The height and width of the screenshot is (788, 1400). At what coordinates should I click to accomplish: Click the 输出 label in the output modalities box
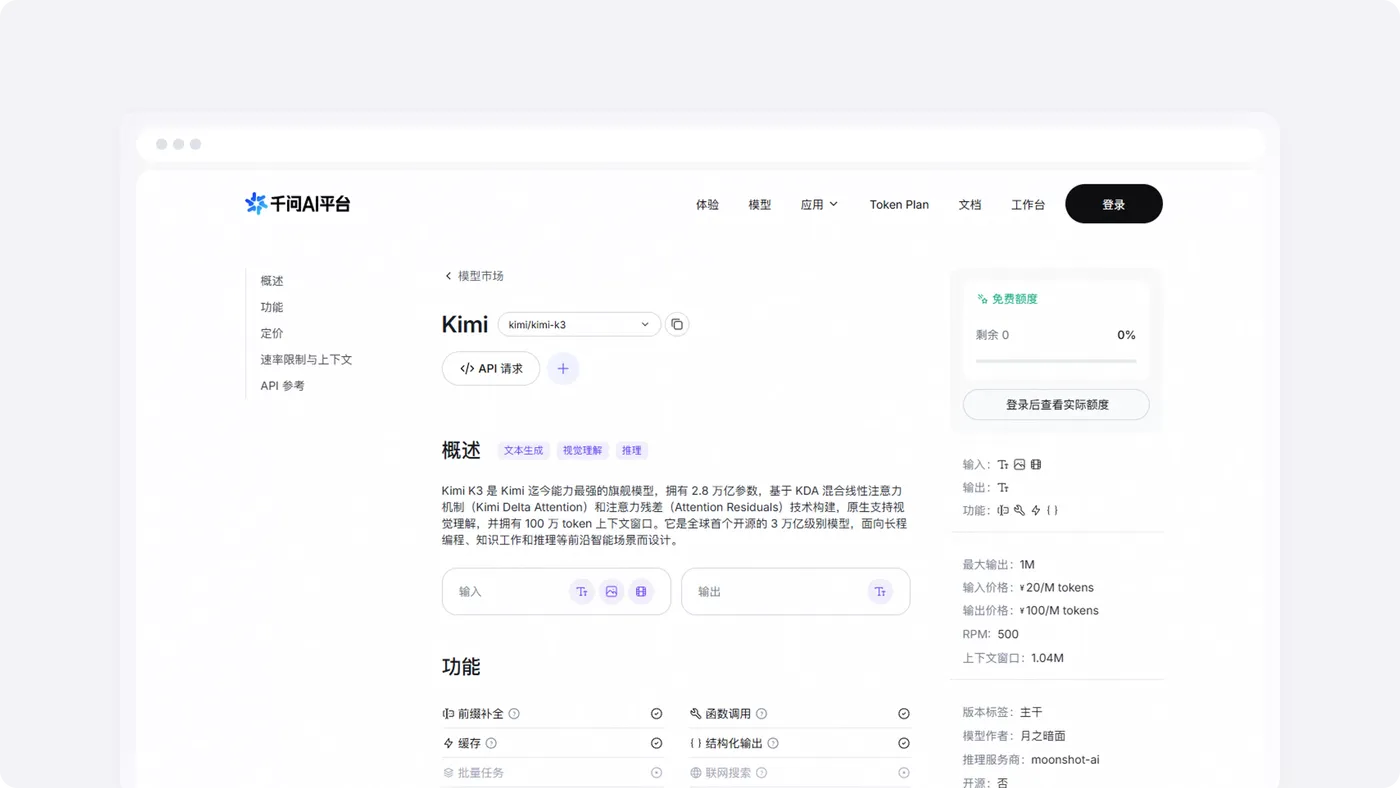coord(709,592)
